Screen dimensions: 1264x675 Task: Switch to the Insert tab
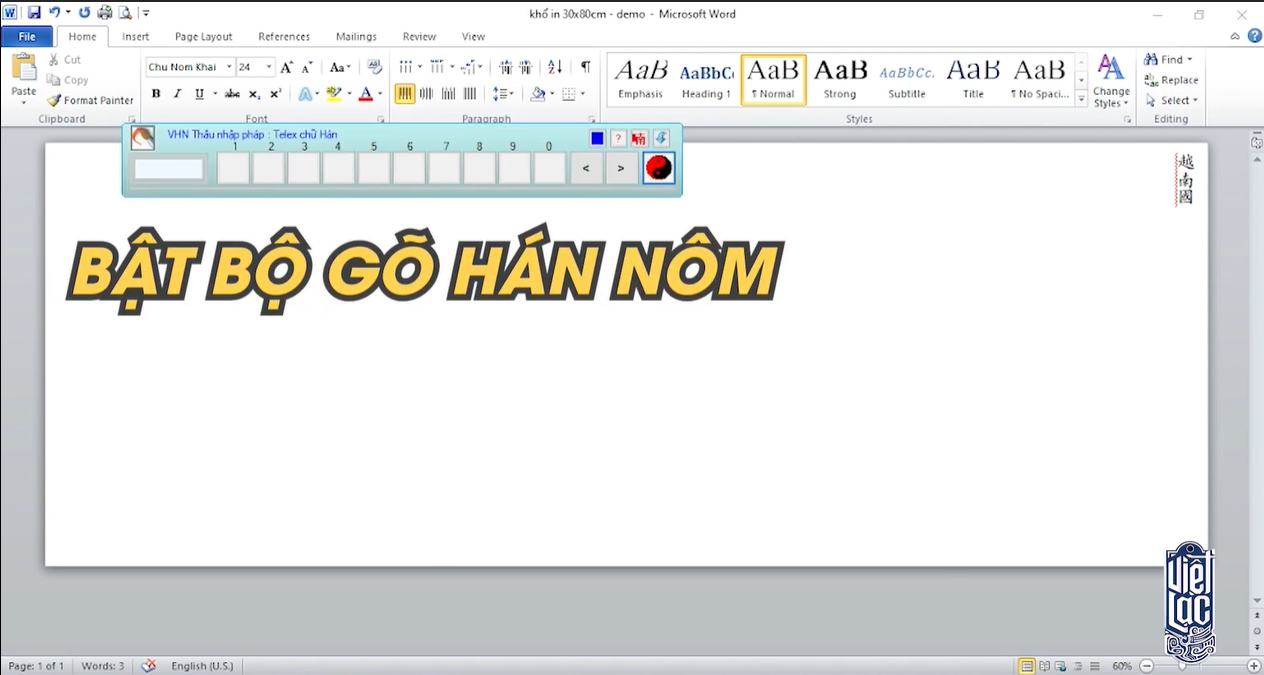point(136,37)
